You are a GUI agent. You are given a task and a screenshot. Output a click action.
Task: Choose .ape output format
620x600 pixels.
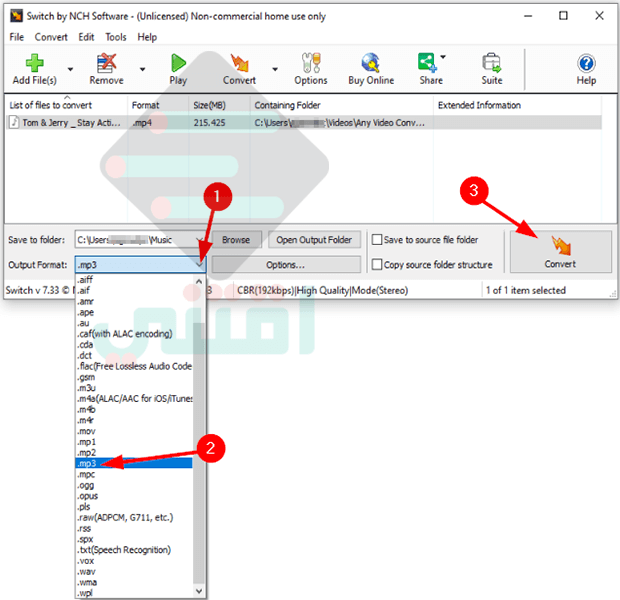point(134,312)
